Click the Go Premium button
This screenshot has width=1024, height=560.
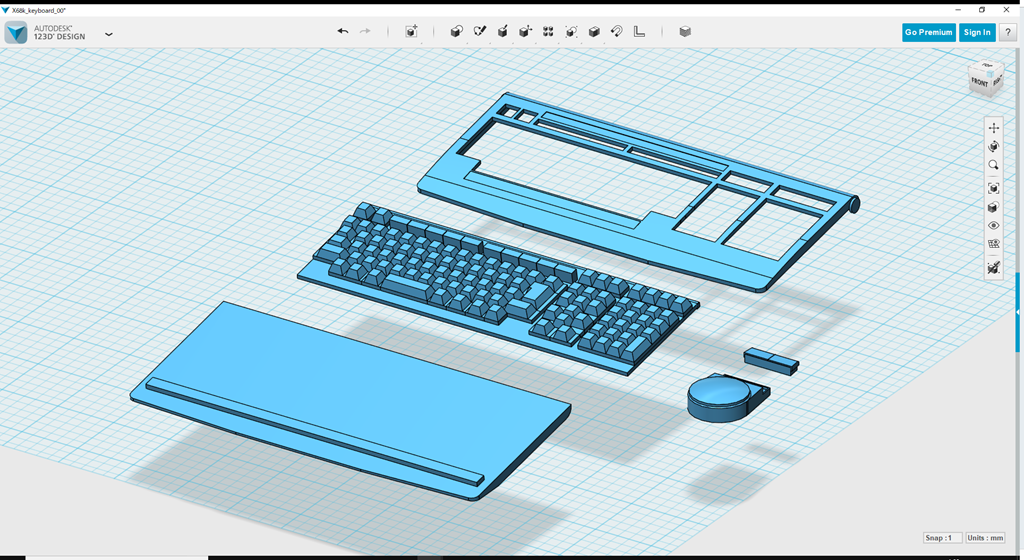(x=928, y=32)
